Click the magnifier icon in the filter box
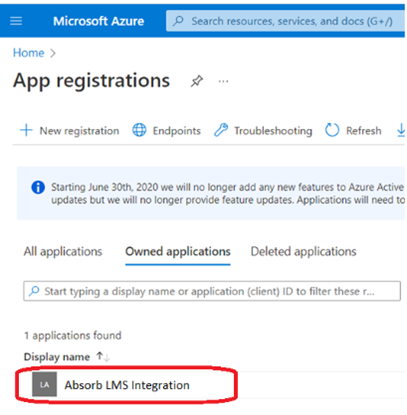Viewport: 407px width, 415px height. (34, 291)
